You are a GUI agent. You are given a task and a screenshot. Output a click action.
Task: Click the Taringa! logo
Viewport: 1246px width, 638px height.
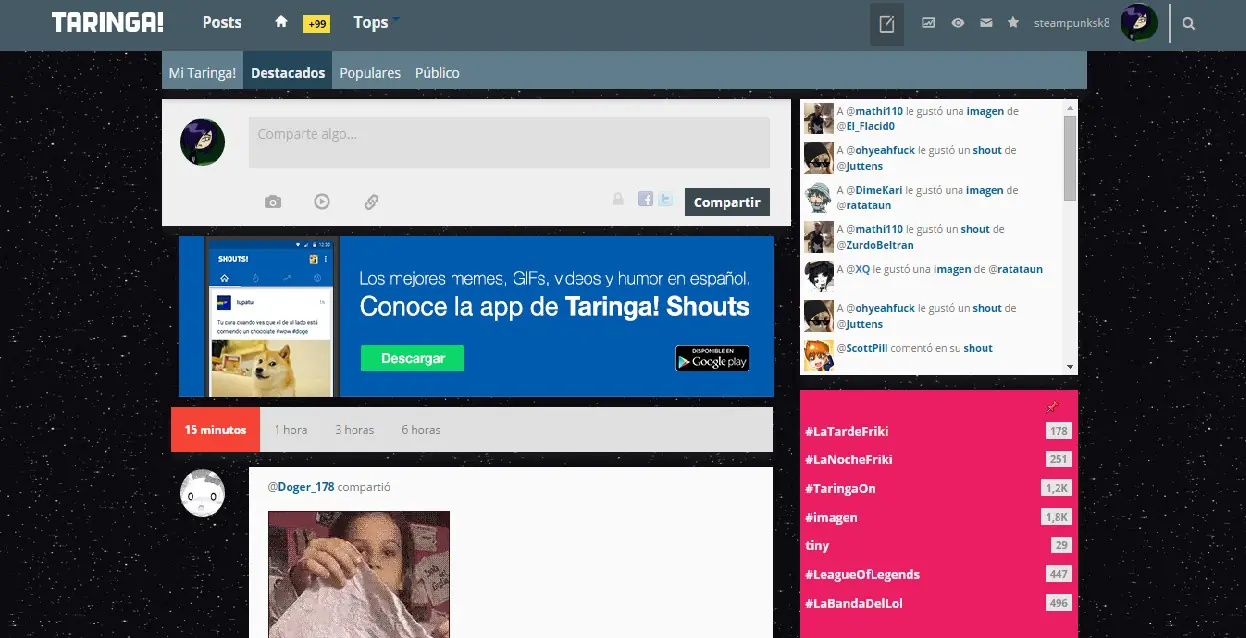tap(108, 22)
